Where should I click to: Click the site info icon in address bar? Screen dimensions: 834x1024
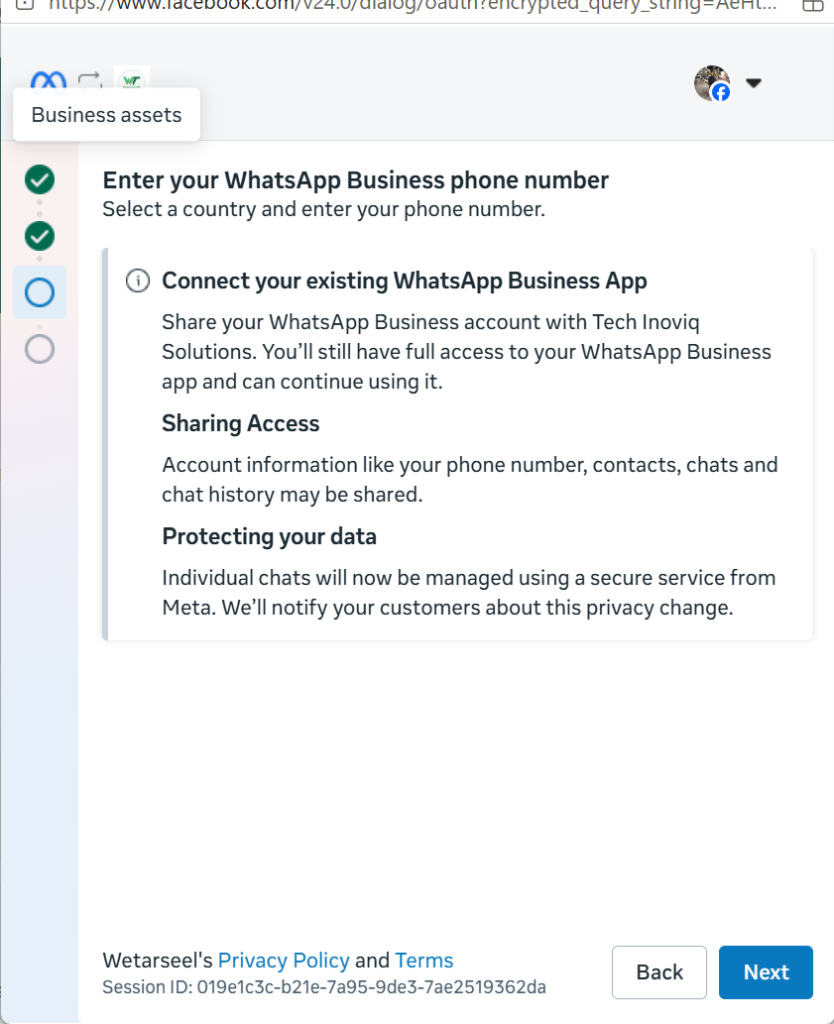tap(24, 5)
